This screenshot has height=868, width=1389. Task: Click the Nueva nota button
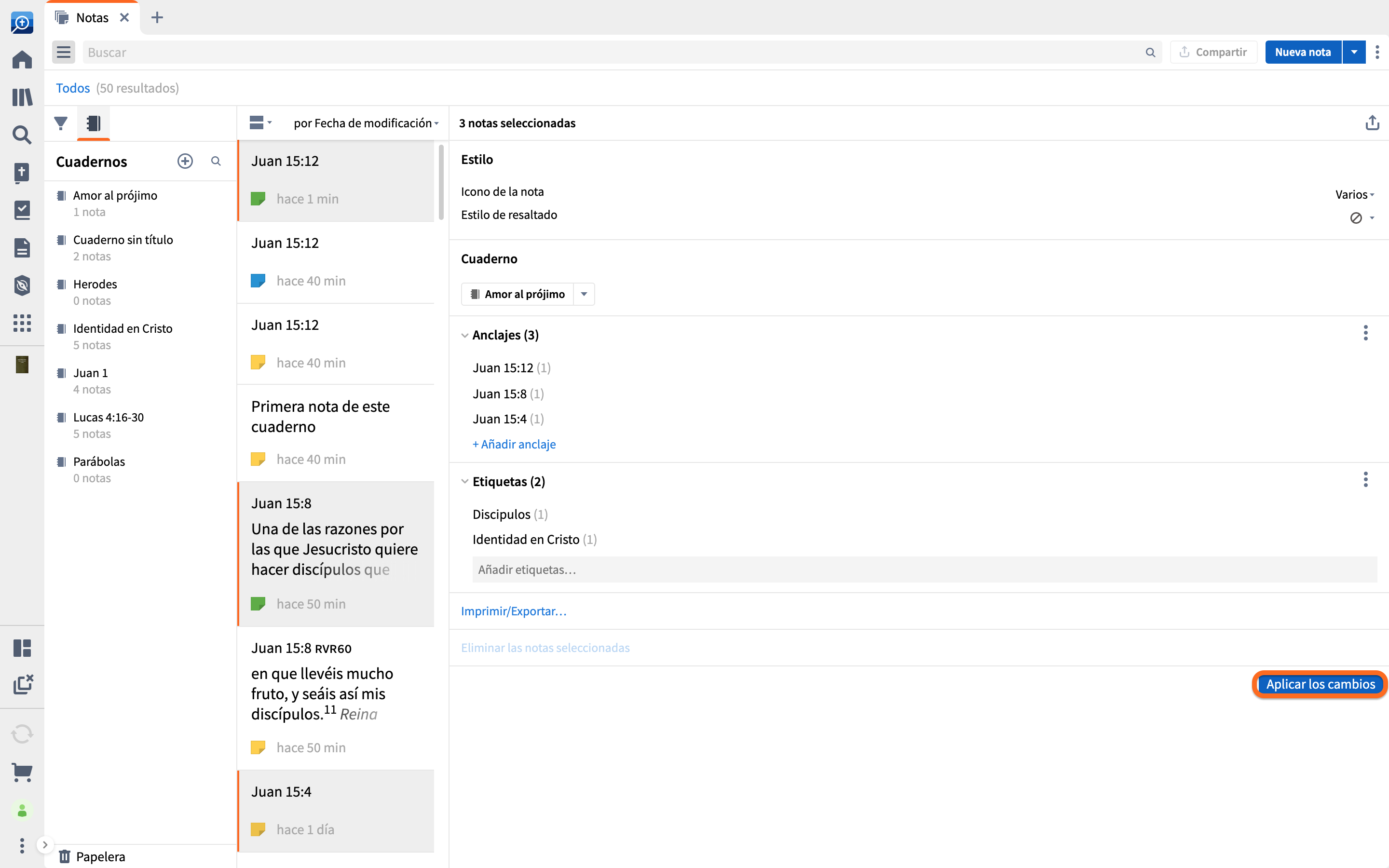point(1303,52)
